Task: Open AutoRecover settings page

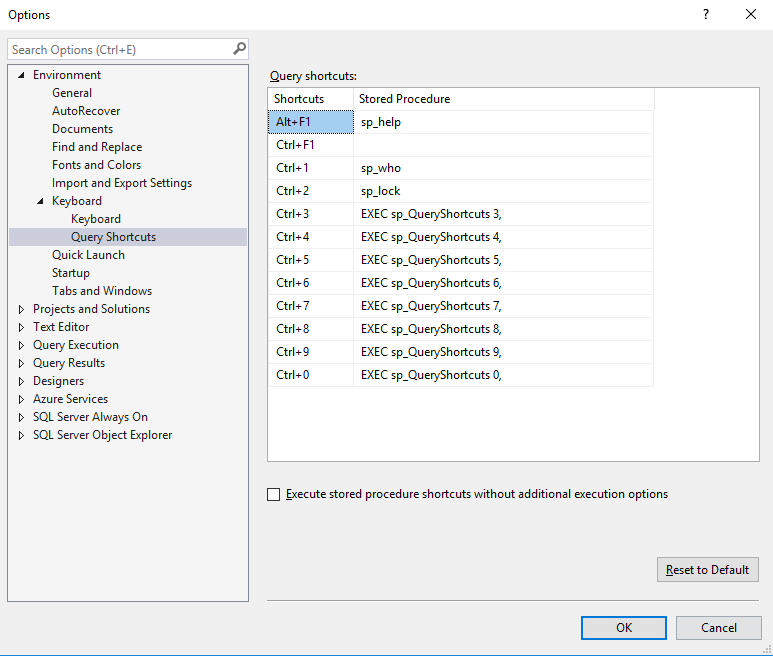Action: [x=86, y=111]
